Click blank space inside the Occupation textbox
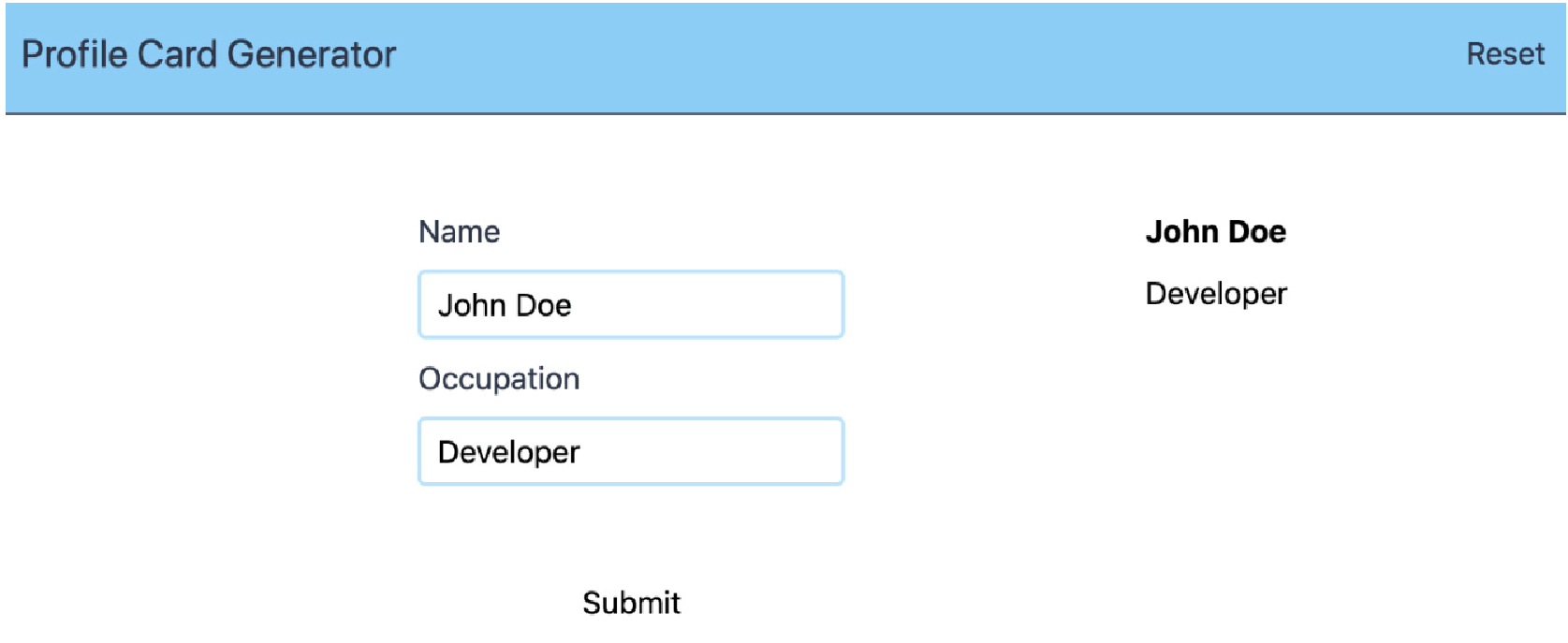Image resolution: width=1568 pixels, height=643 pixels. click(x=716, y=451)
